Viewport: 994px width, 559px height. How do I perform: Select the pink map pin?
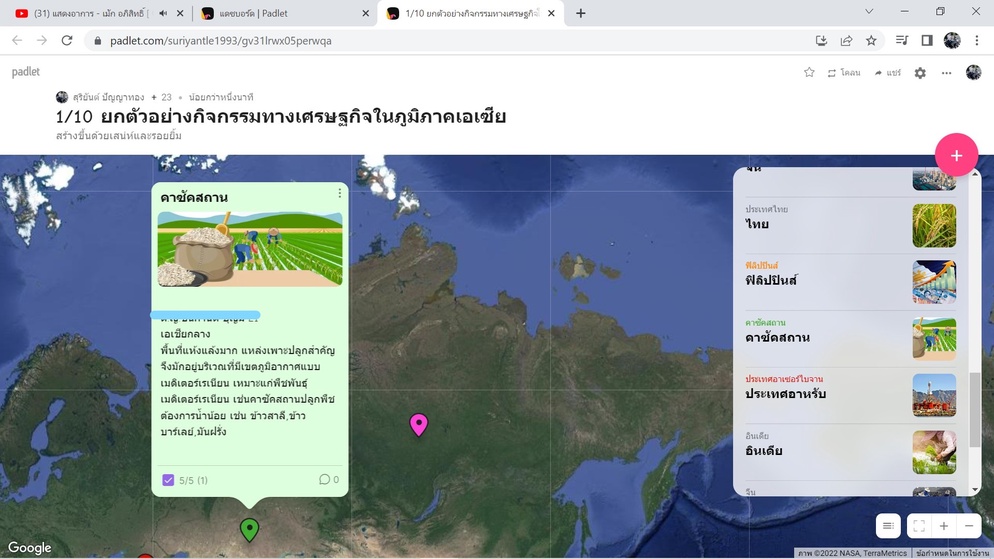coord(418,424)
